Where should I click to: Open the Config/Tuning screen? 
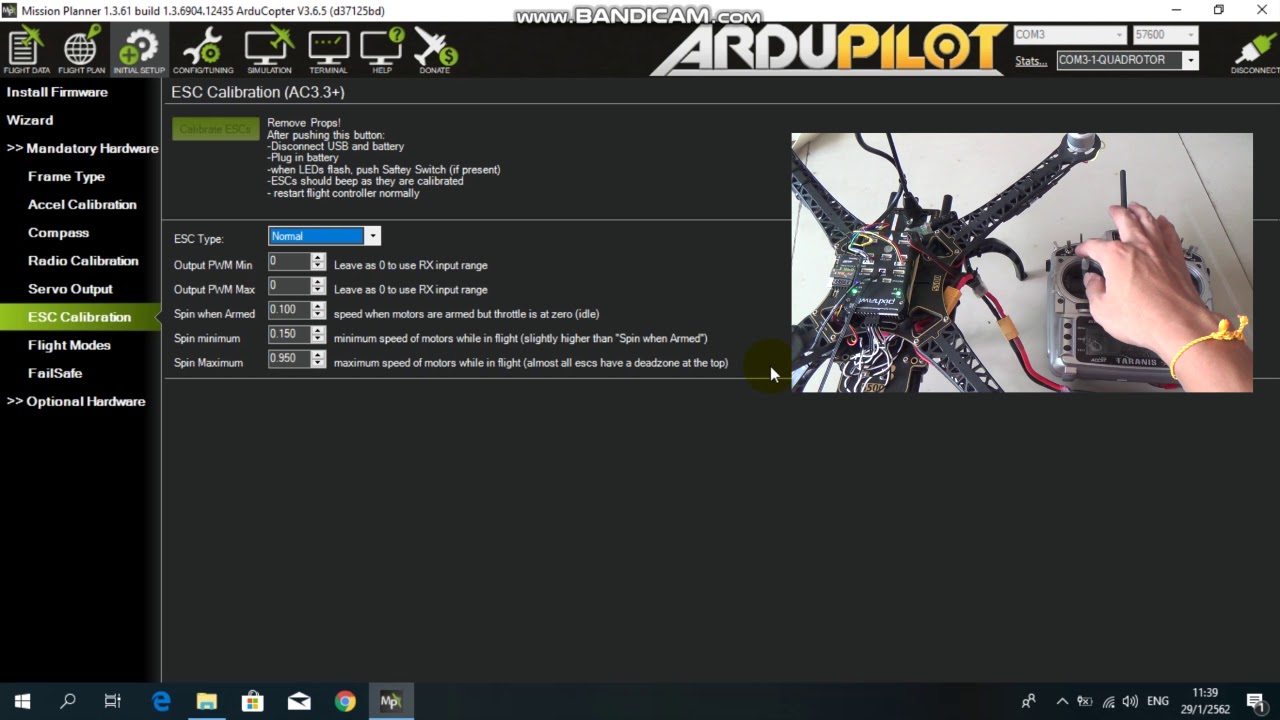coord(203,51)
